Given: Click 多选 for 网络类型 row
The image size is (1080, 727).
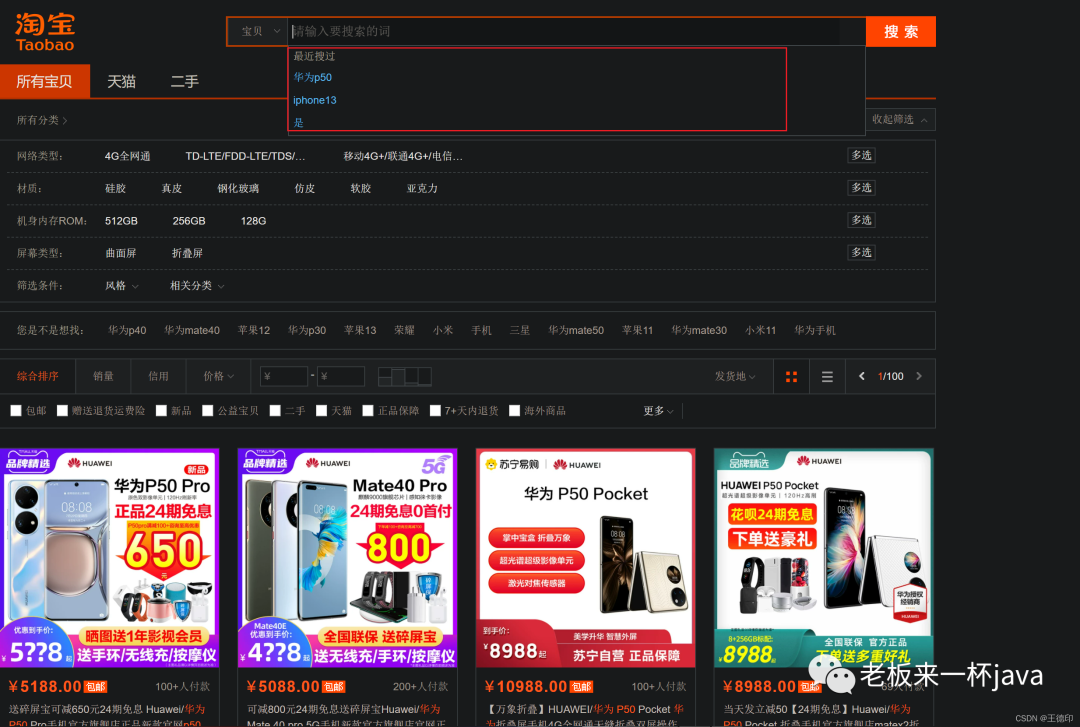Looking at the screenshot, I should (x=861, y=156).
